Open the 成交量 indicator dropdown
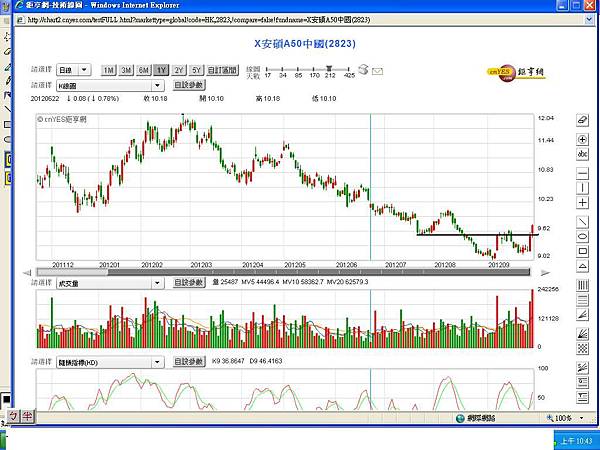 click(110, 283)
